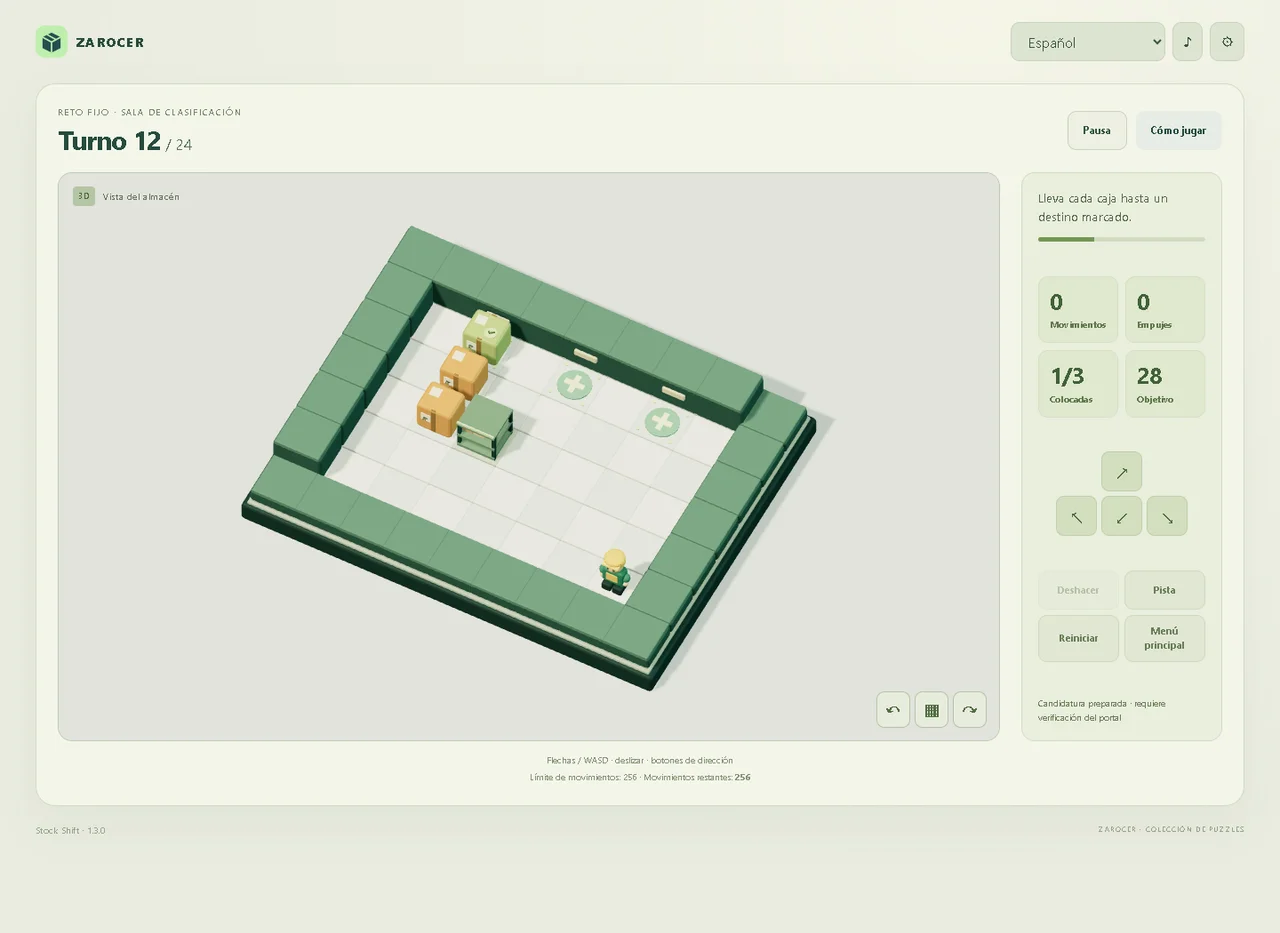Click the "Vista del almacén" label
Viewport: 1280px width, 933px height.
point(141,197)
